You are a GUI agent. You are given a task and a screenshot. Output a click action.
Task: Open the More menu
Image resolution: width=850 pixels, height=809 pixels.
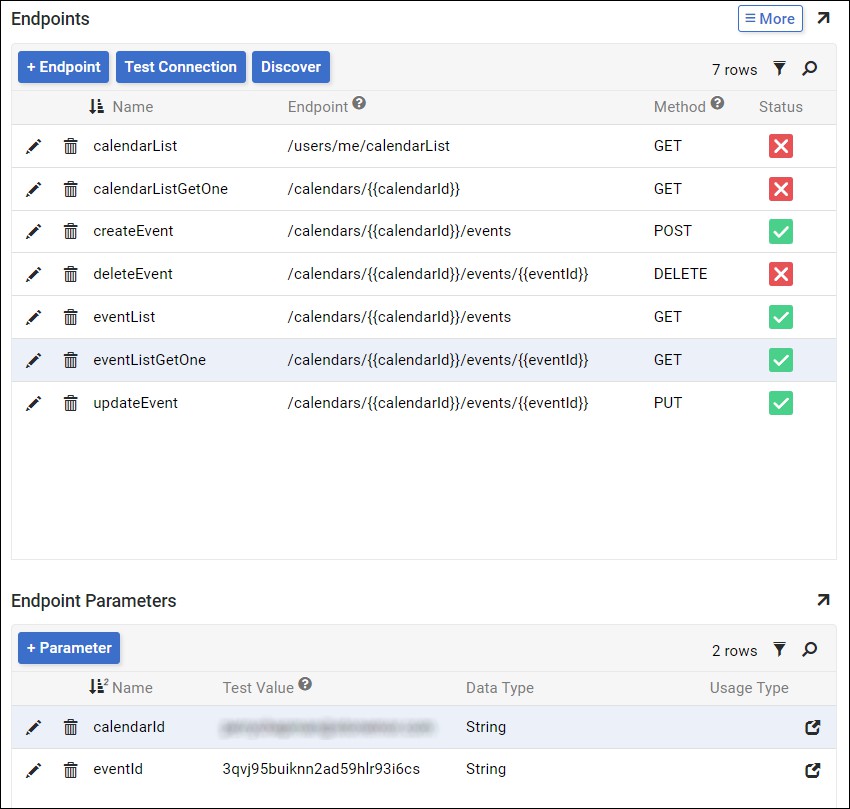770,18
